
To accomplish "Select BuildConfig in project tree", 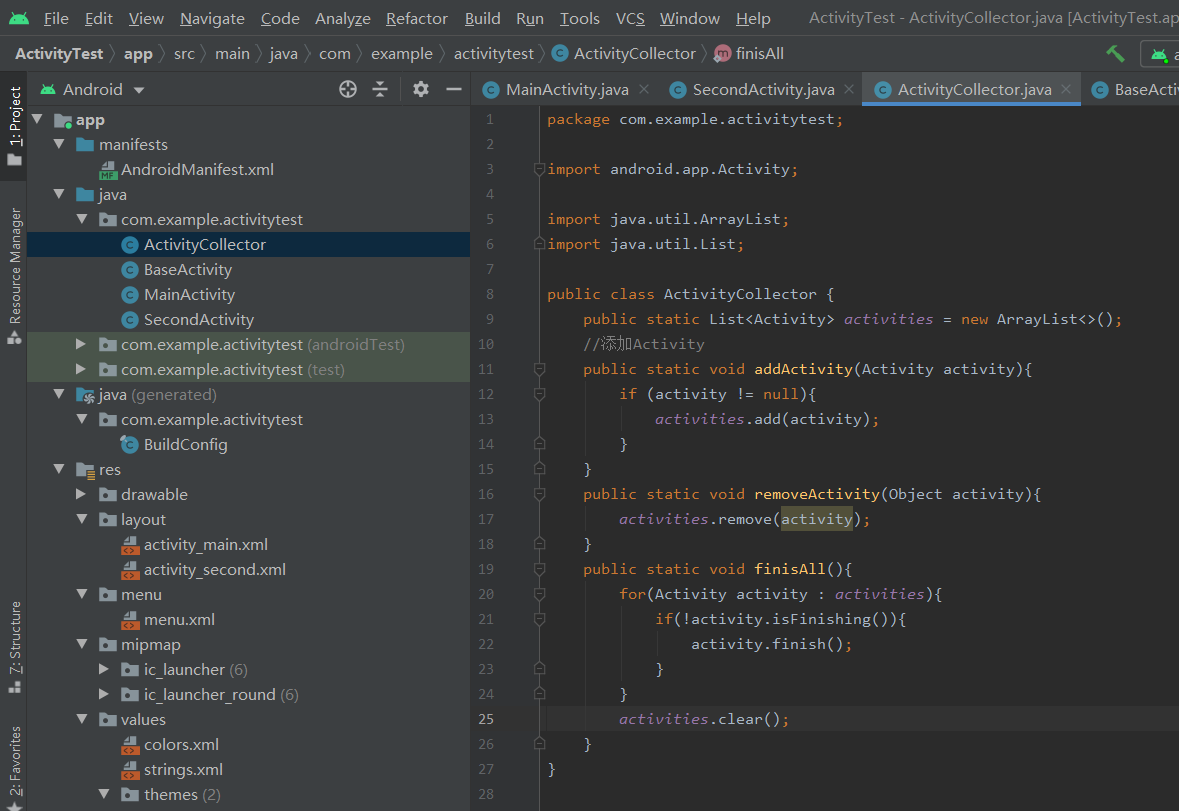I will click(185, 444).
